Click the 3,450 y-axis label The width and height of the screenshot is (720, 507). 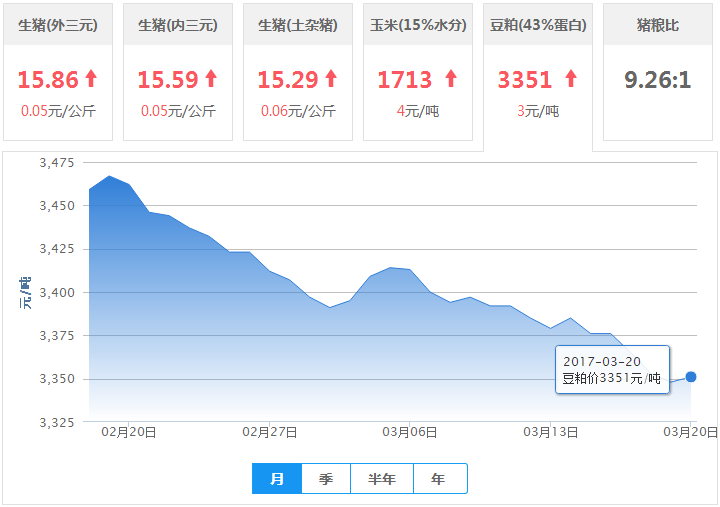tap(57, 206)
